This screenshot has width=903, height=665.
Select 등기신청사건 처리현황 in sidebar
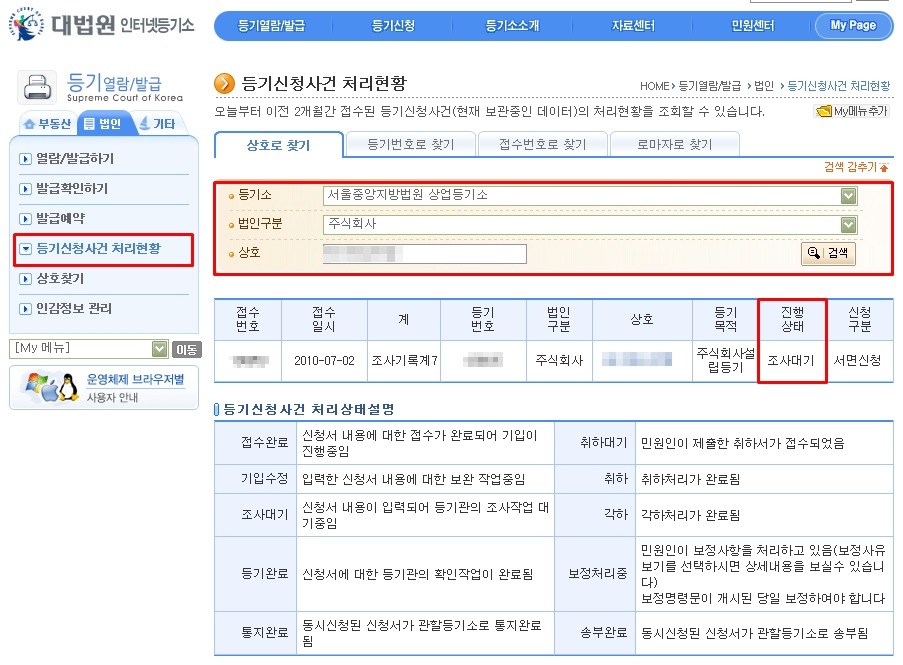pos(98,249)
